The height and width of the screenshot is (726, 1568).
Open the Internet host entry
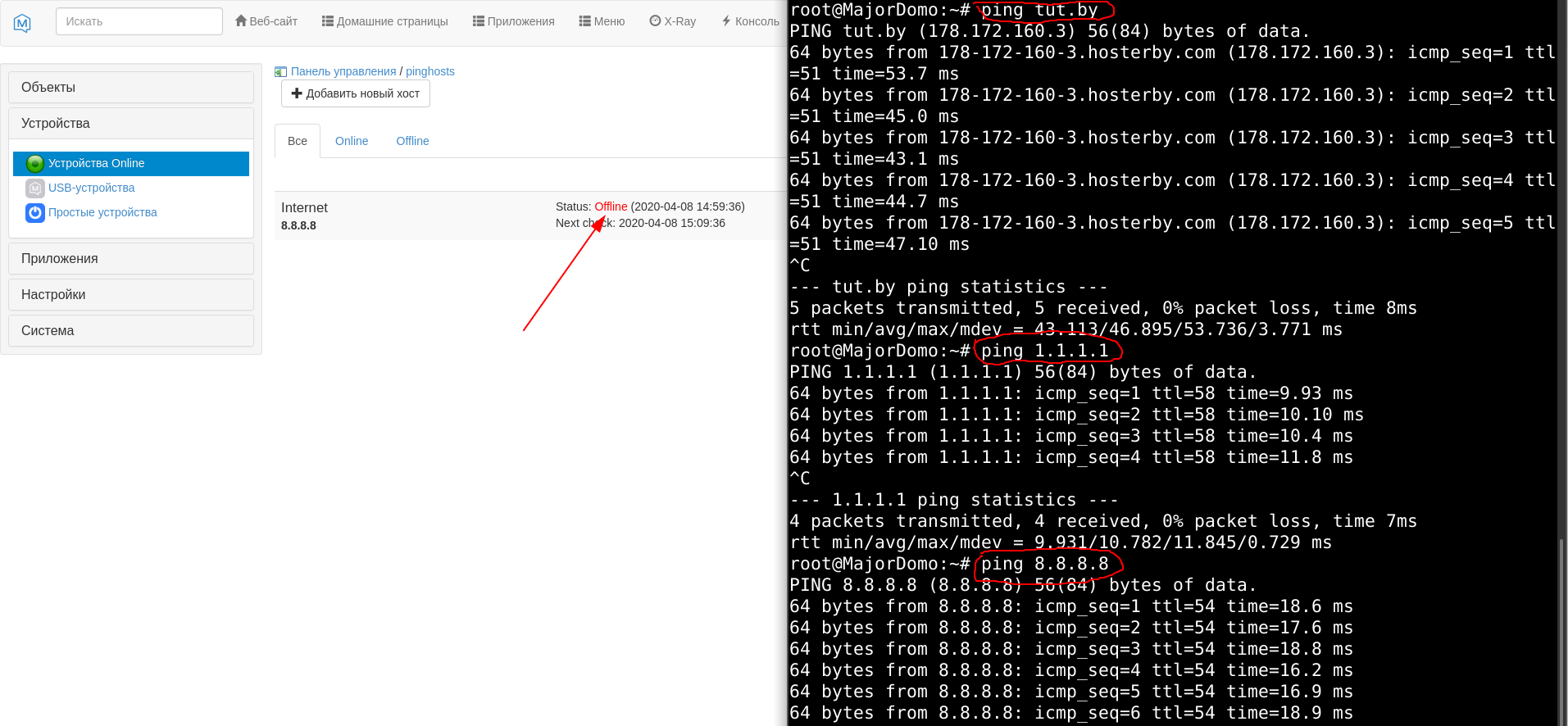[304, 208]
